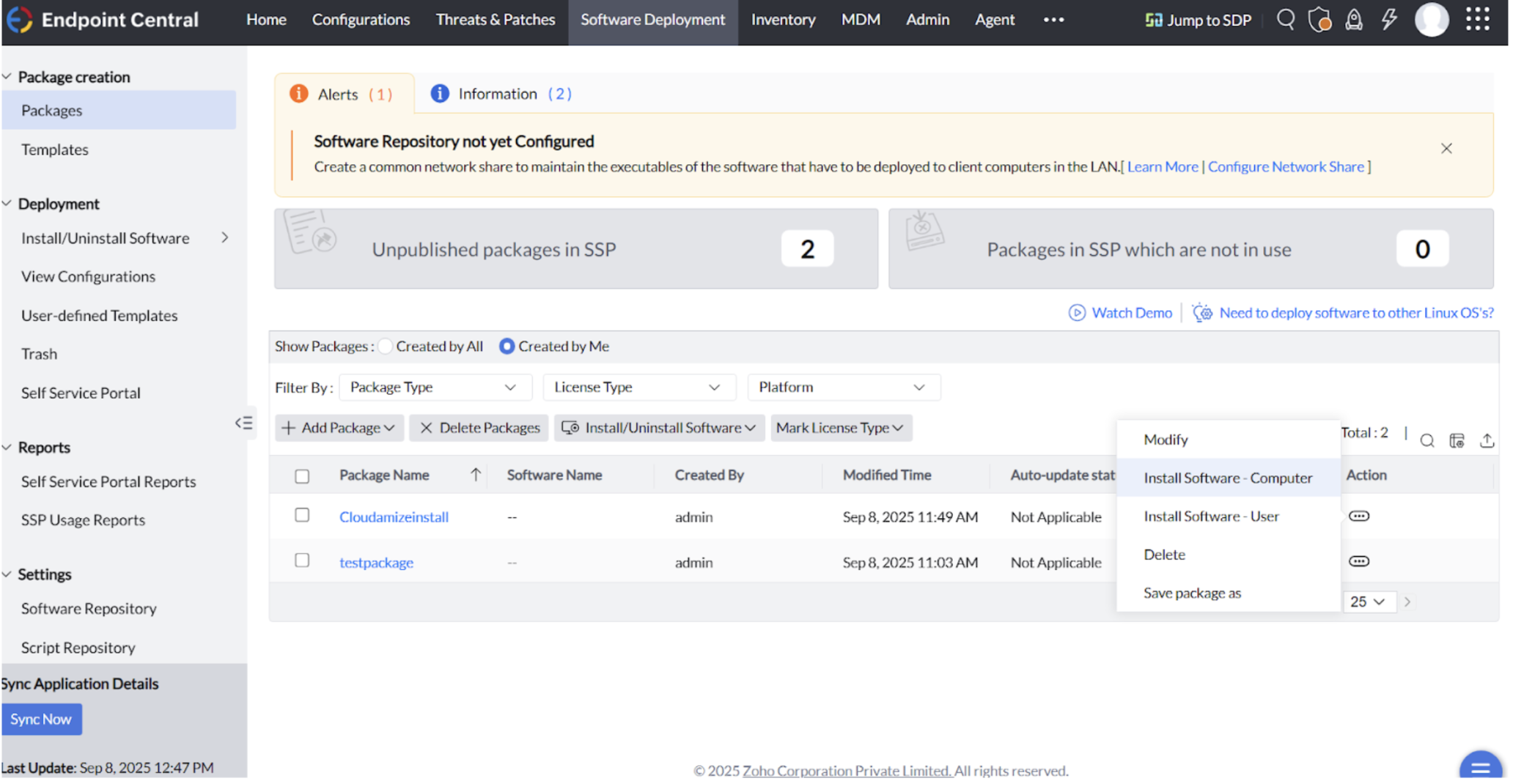Open the notifications rocket icon in header
The image size is (1513, 784).
1353,20
